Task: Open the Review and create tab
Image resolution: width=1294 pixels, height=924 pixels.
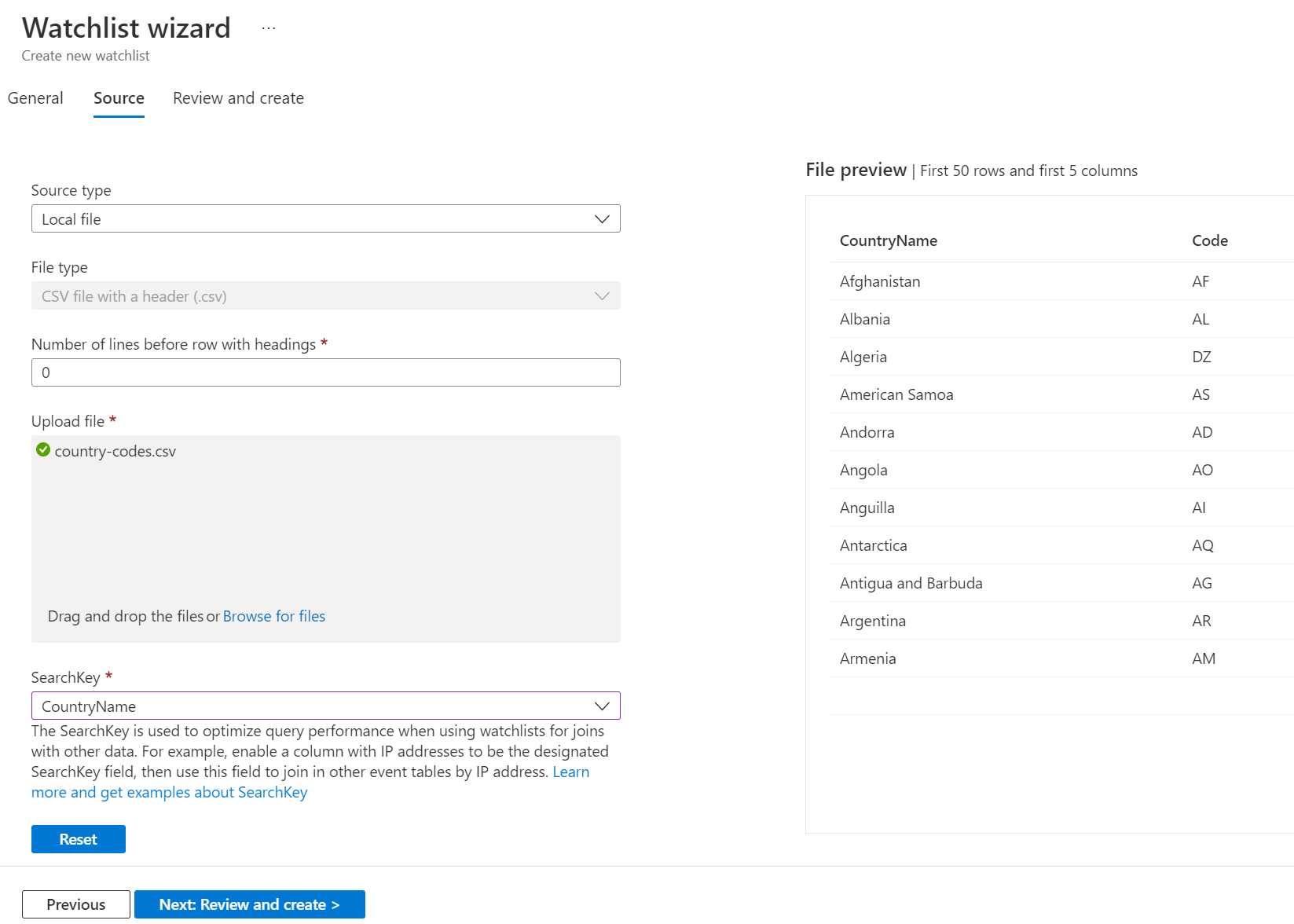Action: [x=238, y=98]
